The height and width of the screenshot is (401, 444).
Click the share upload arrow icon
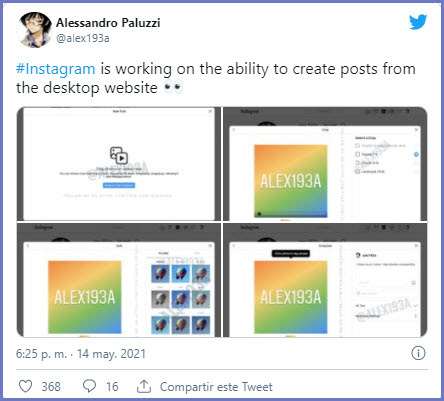(x=144, y=386)
